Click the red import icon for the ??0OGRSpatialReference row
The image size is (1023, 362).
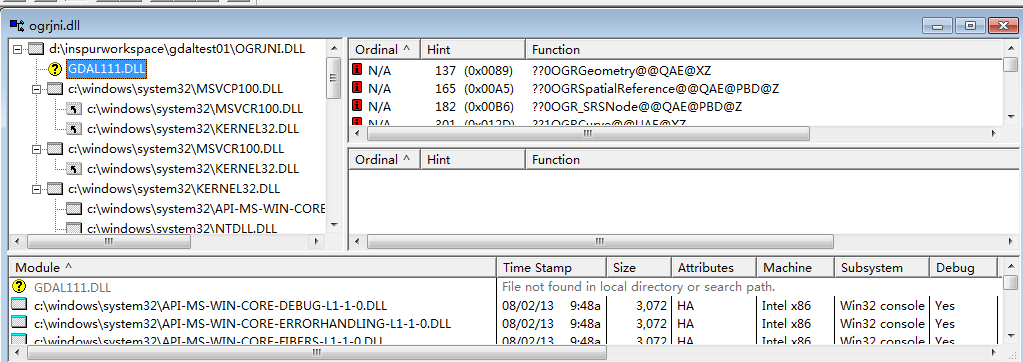coord(357,87)
